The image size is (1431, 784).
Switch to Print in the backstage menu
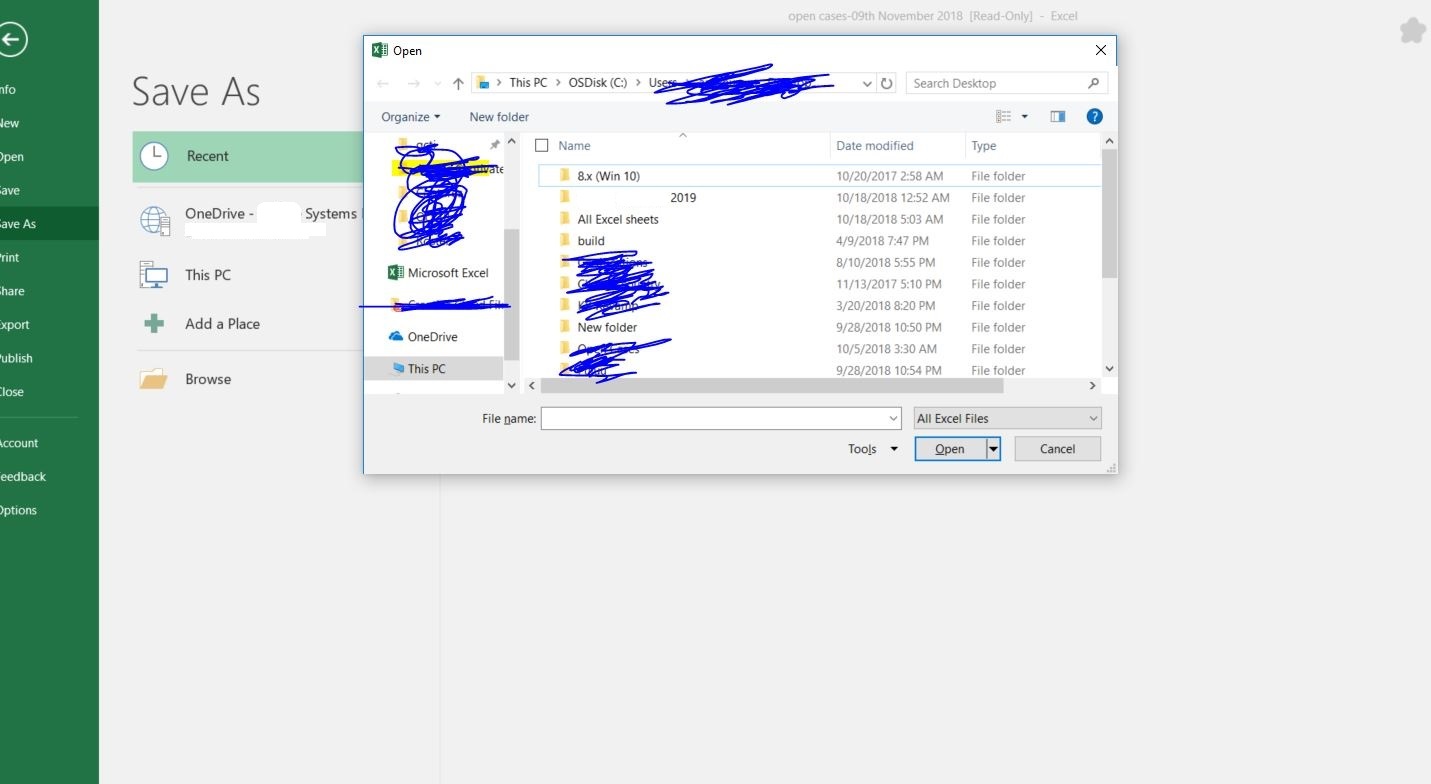pyautogui.click(x=8, y=257)
